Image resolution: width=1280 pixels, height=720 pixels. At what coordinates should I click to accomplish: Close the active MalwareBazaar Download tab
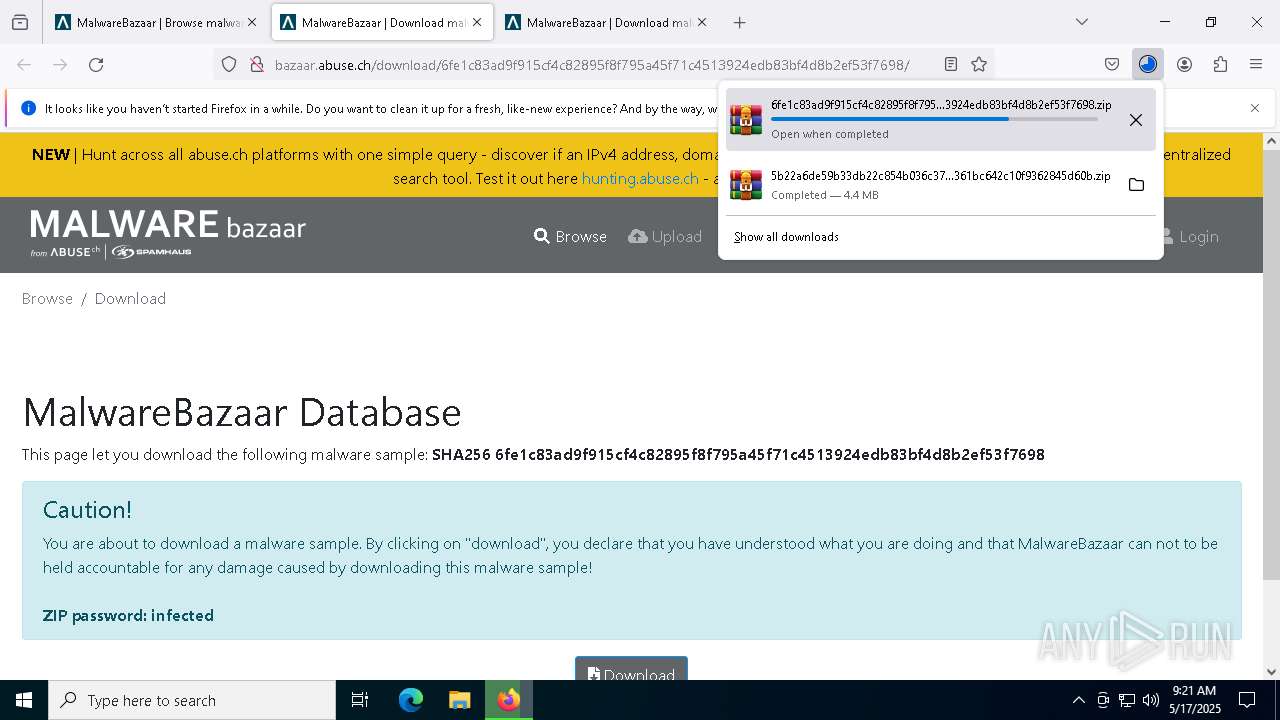point(477,22)
